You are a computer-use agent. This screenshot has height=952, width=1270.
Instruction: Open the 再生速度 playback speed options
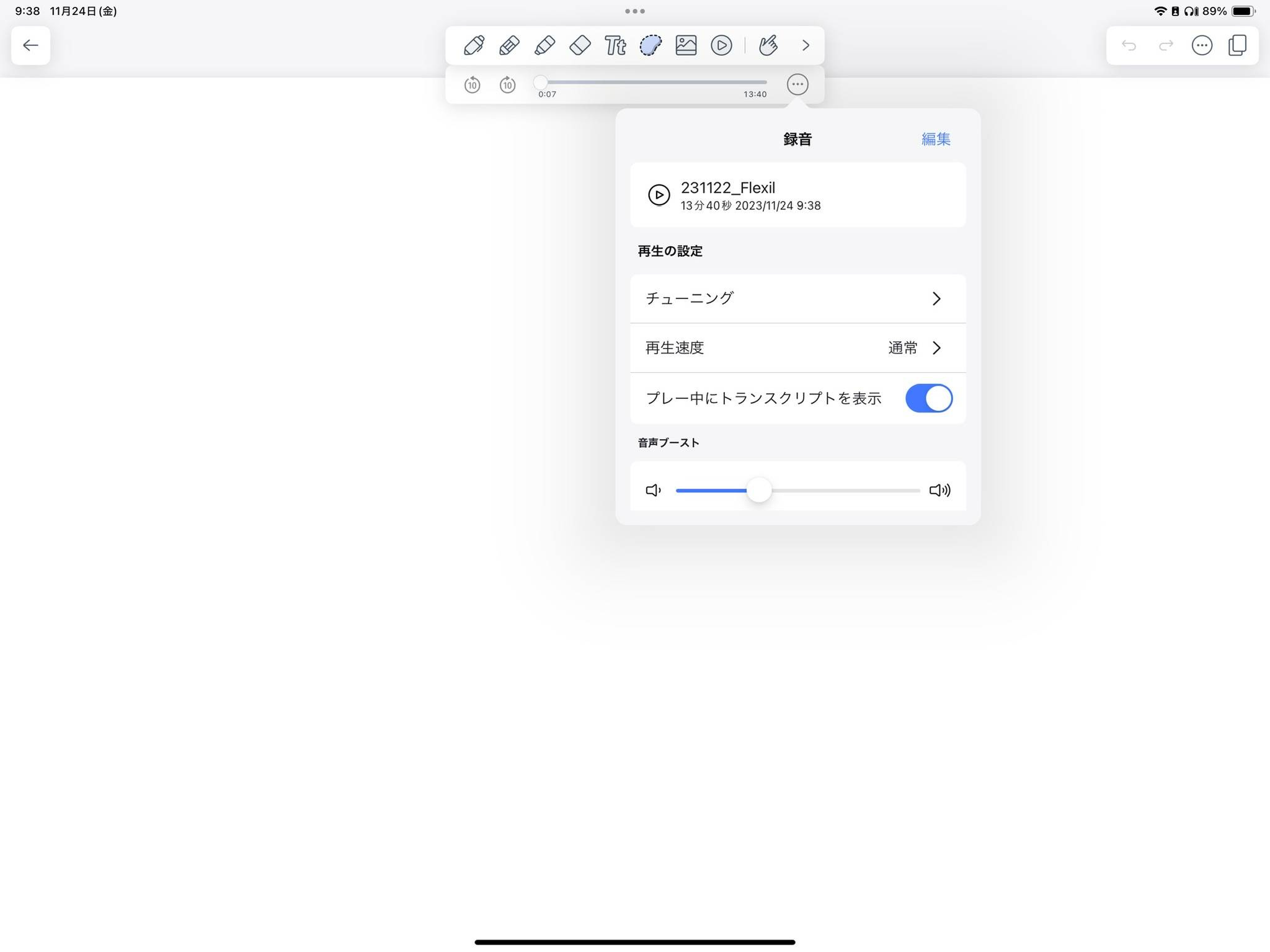(797, 348)
